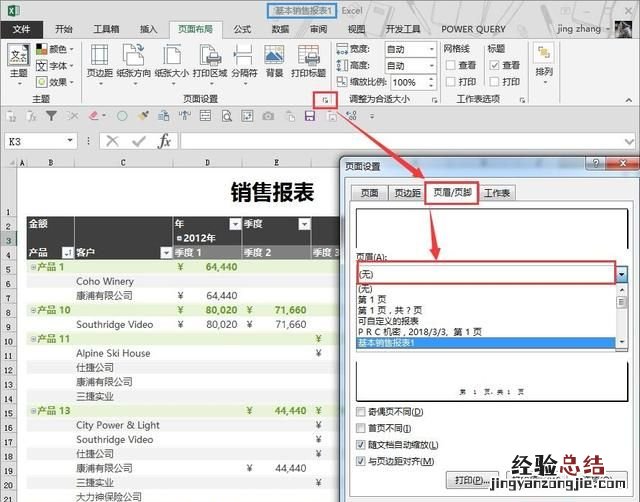This screenshot has height=502, width=640.
Task: Click the 打印标题 print titles icon
Action: (307, 60)
